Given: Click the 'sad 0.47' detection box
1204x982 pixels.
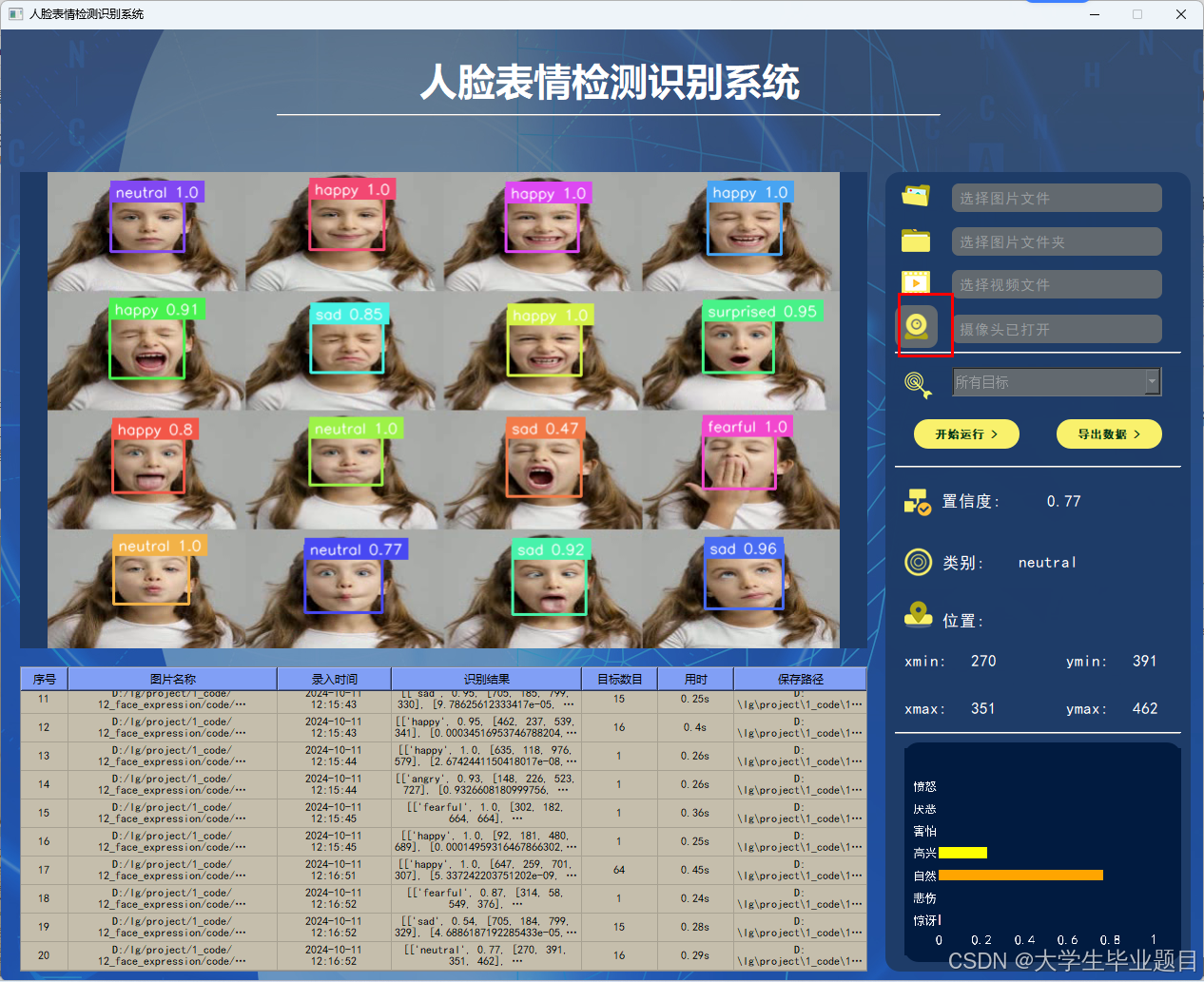Looking at the screenshot, I should point(543,468).
